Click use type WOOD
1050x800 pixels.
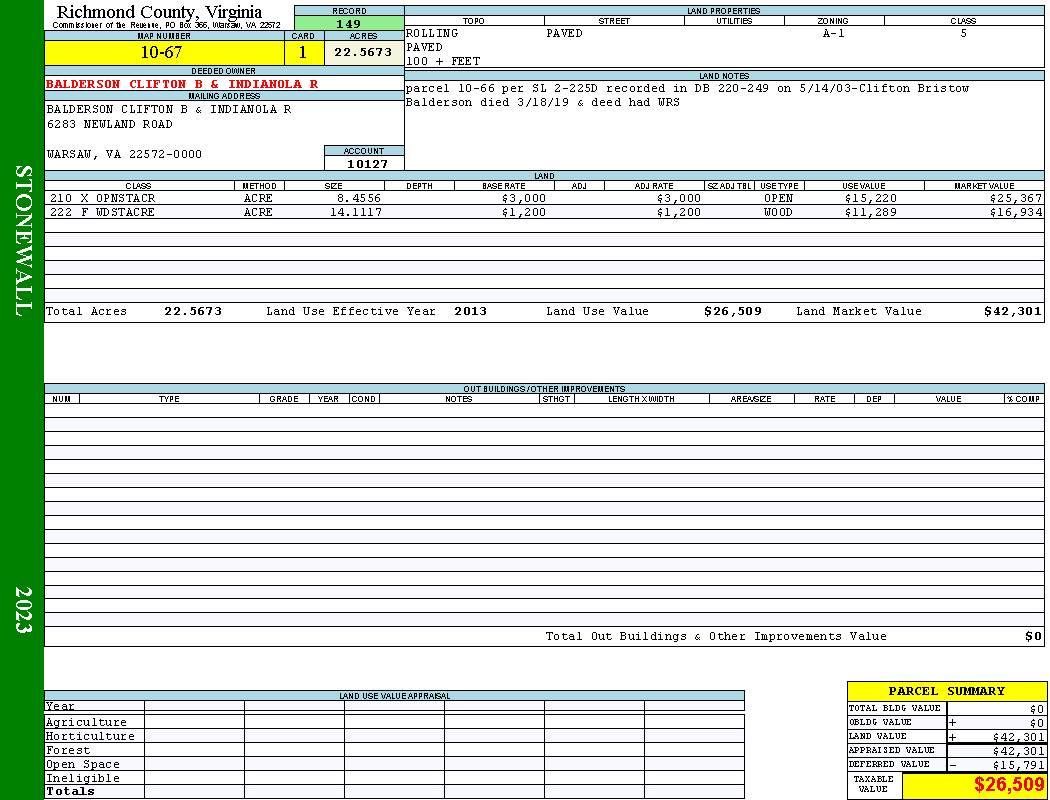(778, 212)
